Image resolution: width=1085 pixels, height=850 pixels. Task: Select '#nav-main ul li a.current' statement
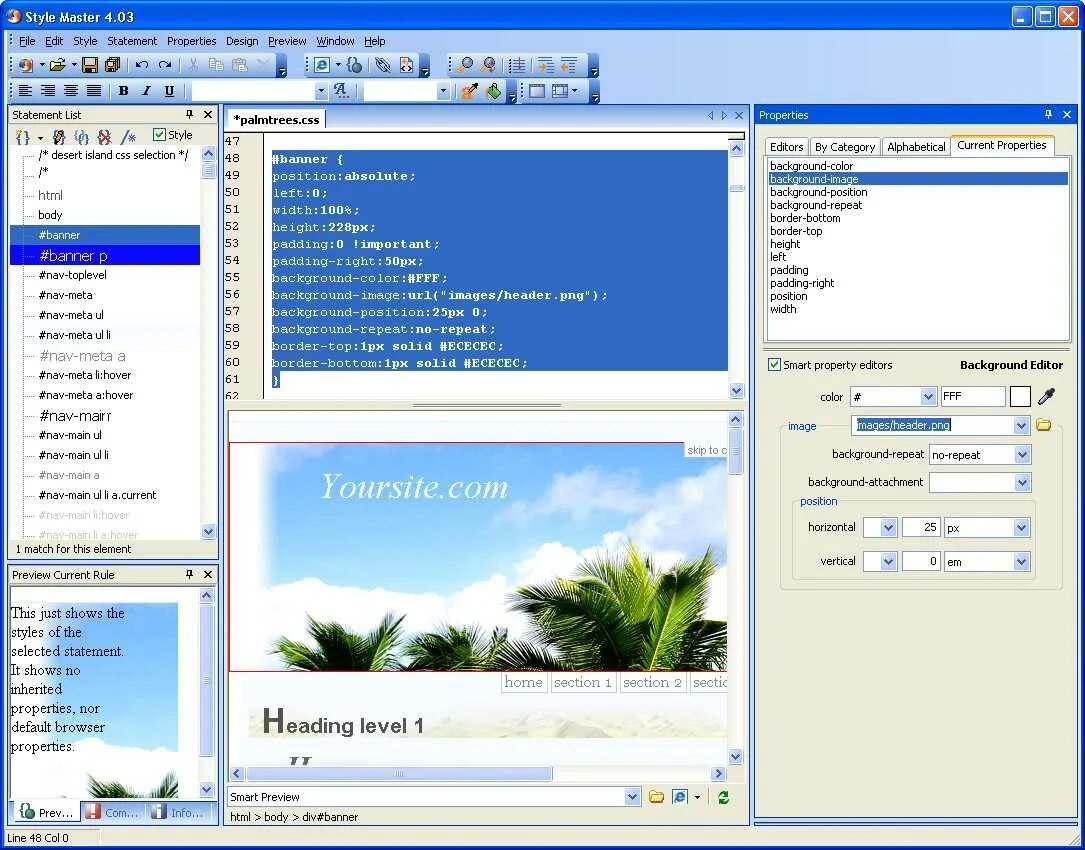pos(97,495)
